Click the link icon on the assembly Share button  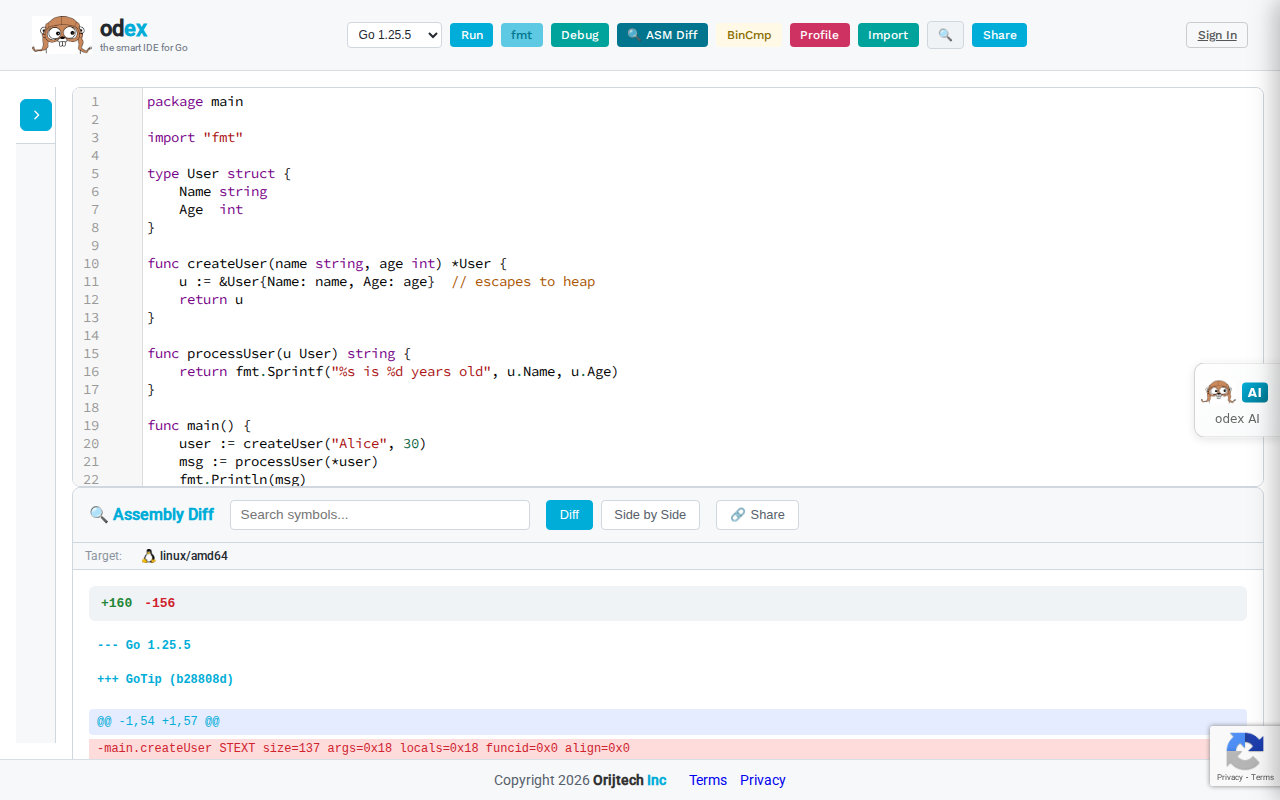(x=738, y=514)
